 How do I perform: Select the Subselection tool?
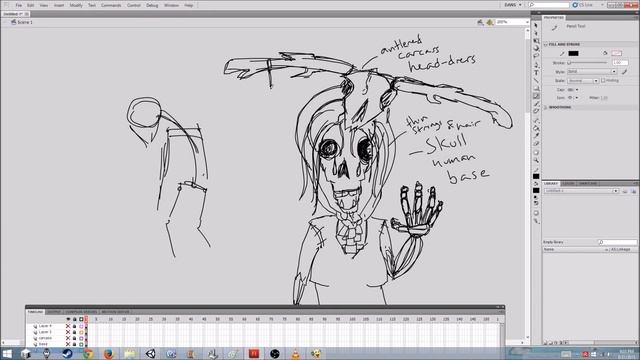536,33
